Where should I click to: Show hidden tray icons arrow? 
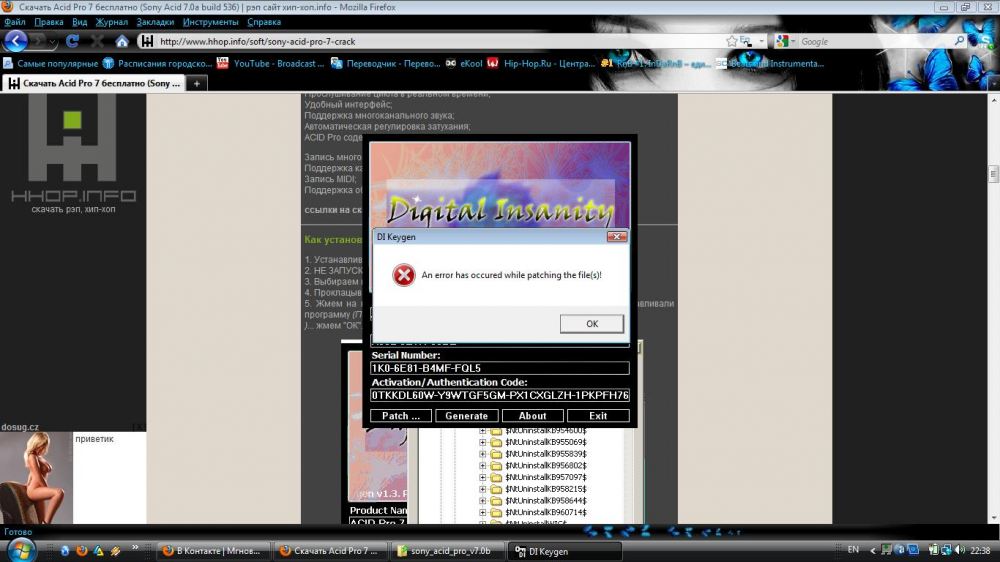(x=873, y=550)
